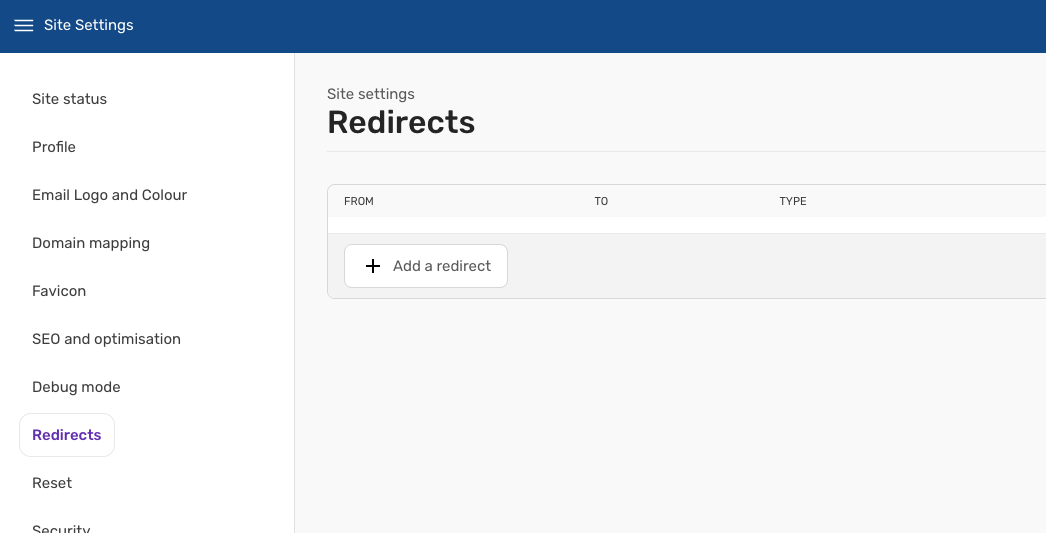Open the hamburger navigation menu
1046x533 pixels.
point(23,25)
